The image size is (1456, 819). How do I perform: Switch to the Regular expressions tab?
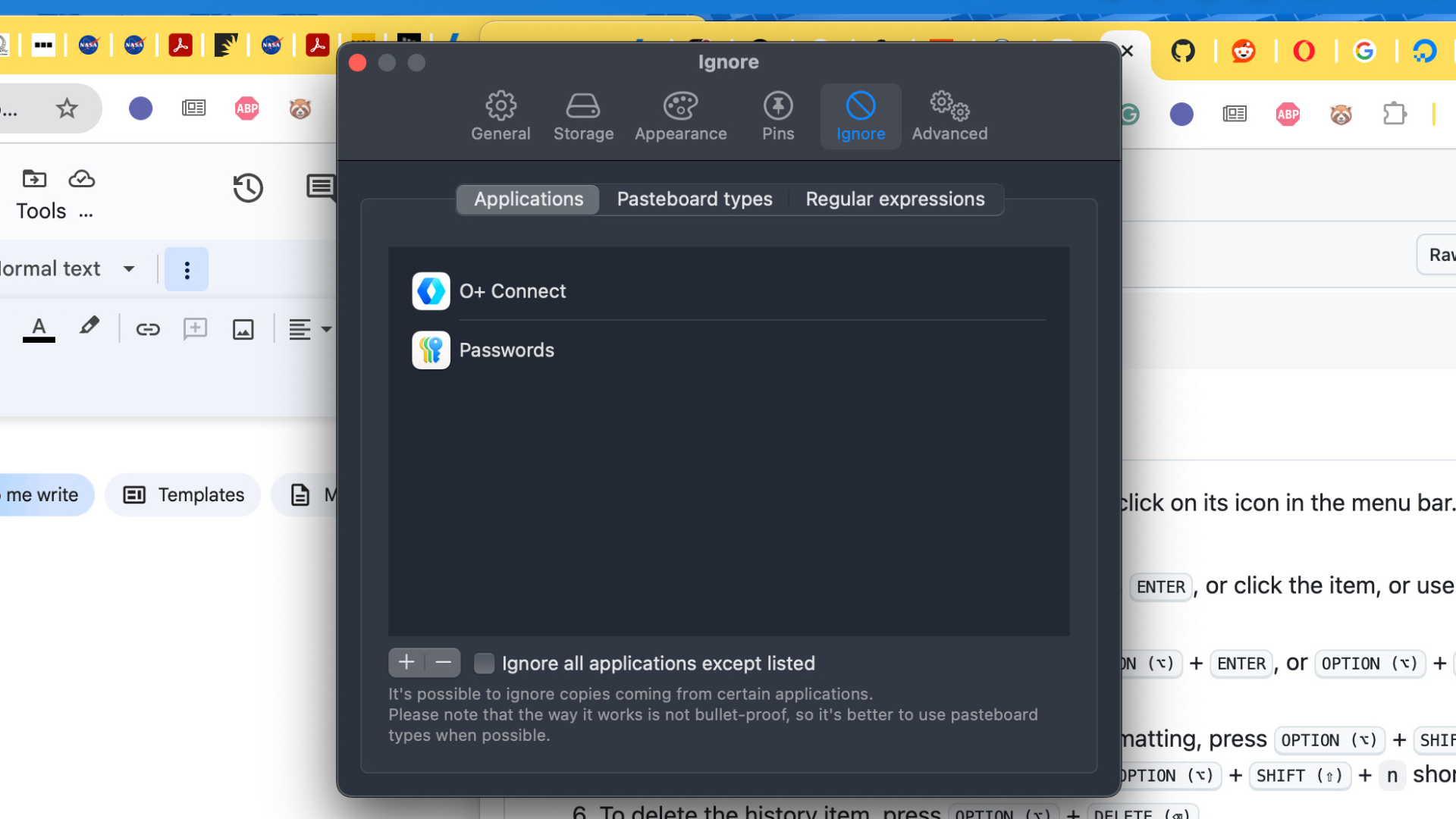[x=895, y=199]
